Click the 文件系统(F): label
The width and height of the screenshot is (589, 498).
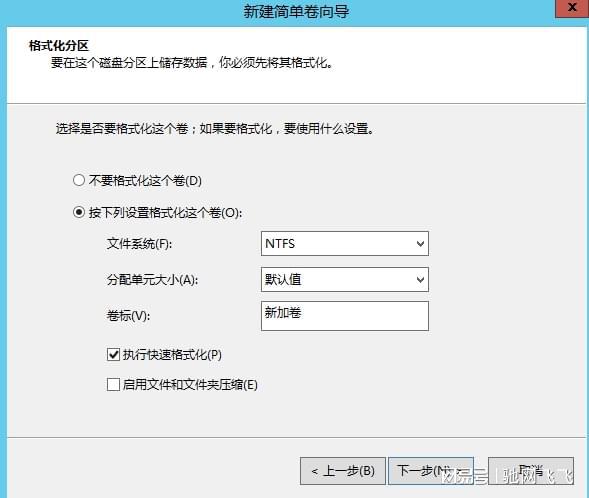139,244
